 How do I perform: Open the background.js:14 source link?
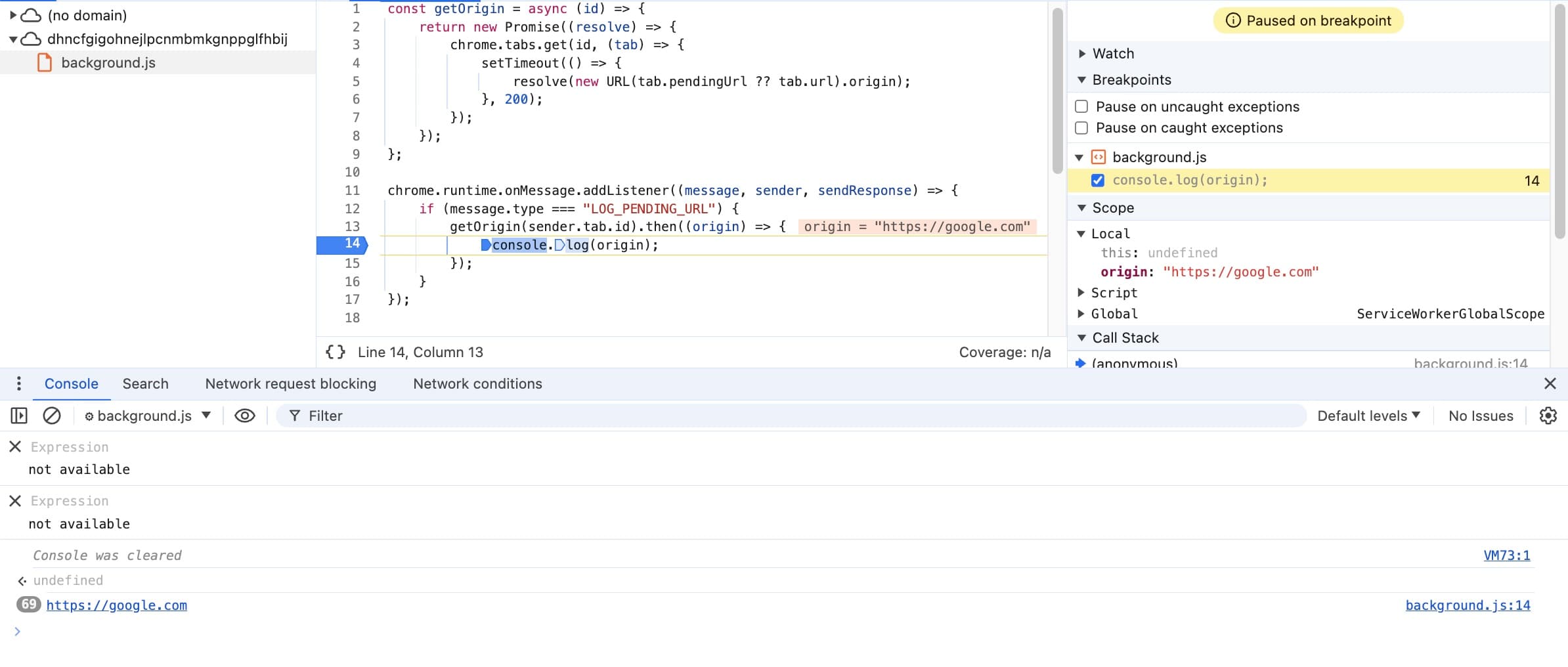[1467, 605]
